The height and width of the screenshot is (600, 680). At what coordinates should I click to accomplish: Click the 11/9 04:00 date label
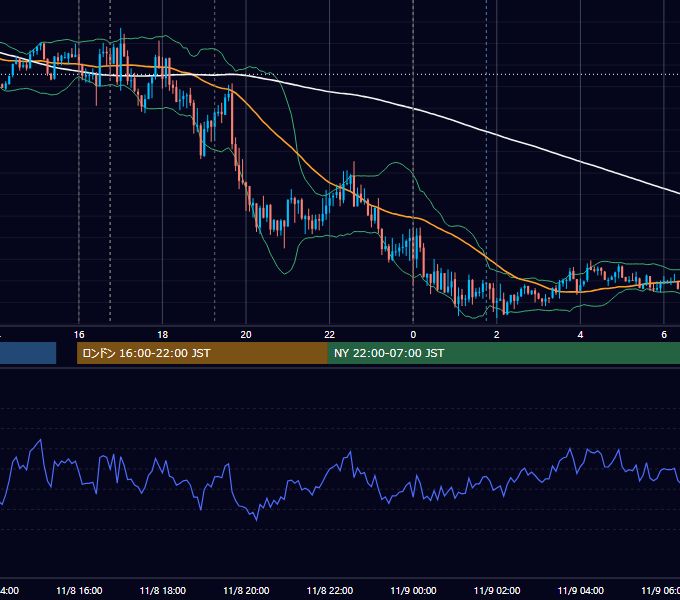click(580, 591)
